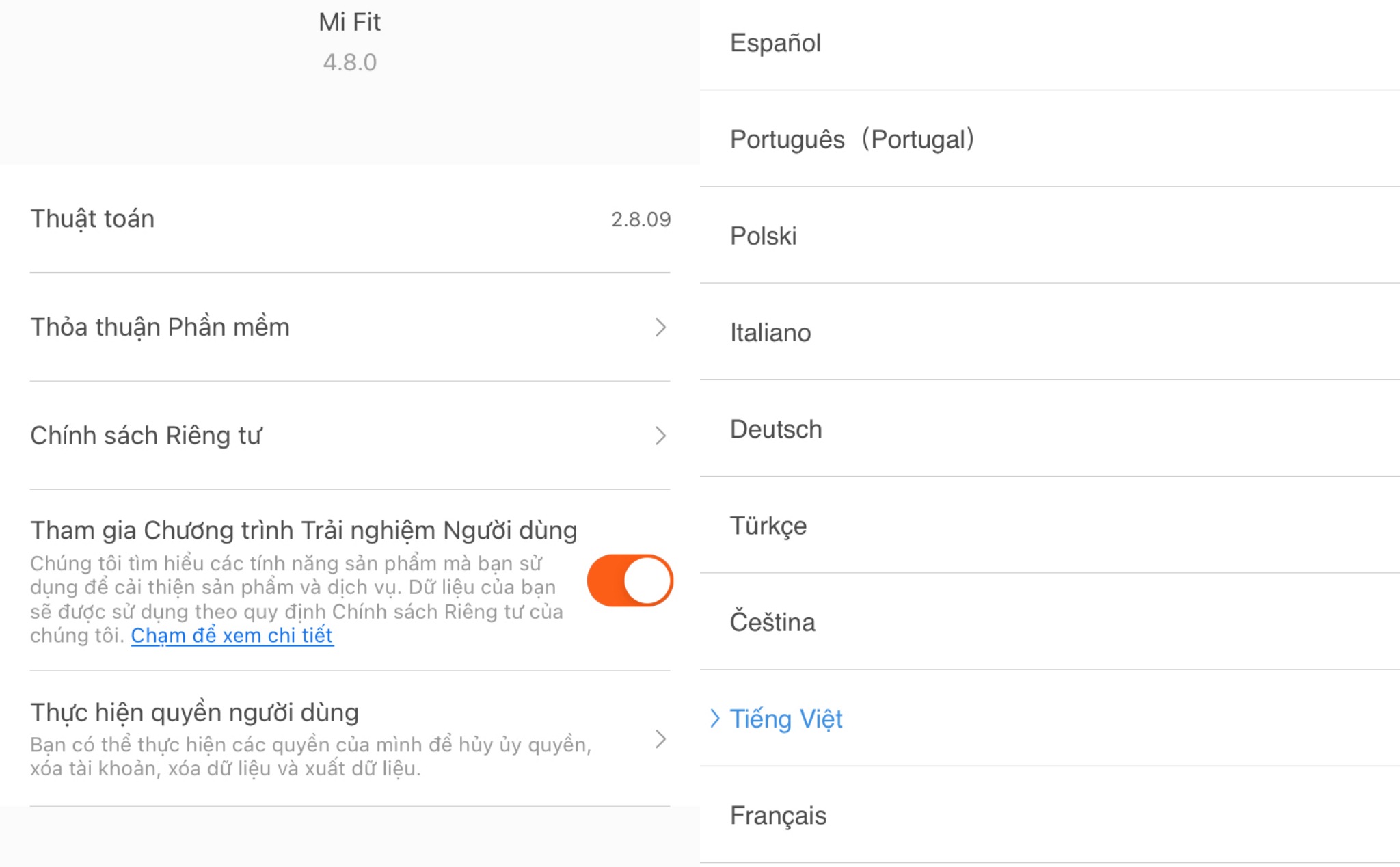Tap the Mi Fit app version header
The width and height of the screenshot is (1400, 867).
click(350, 42)
